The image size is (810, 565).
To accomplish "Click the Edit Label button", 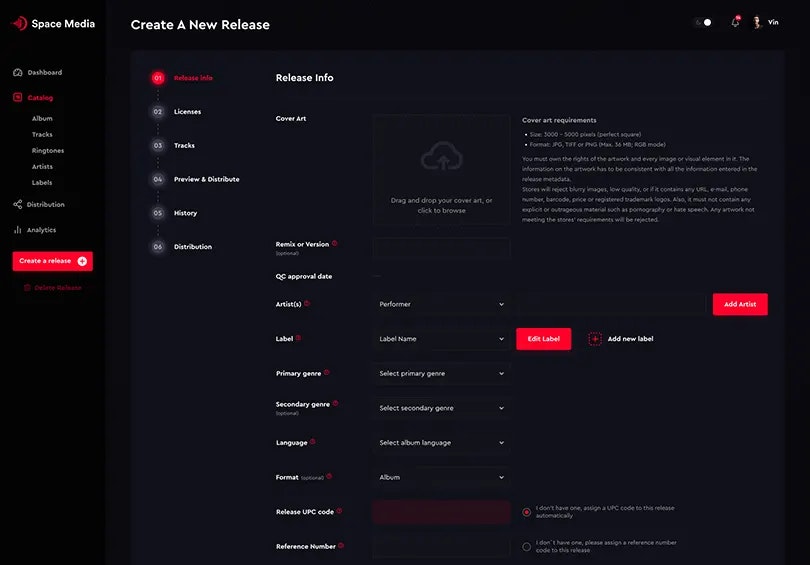I will point(543,339).
